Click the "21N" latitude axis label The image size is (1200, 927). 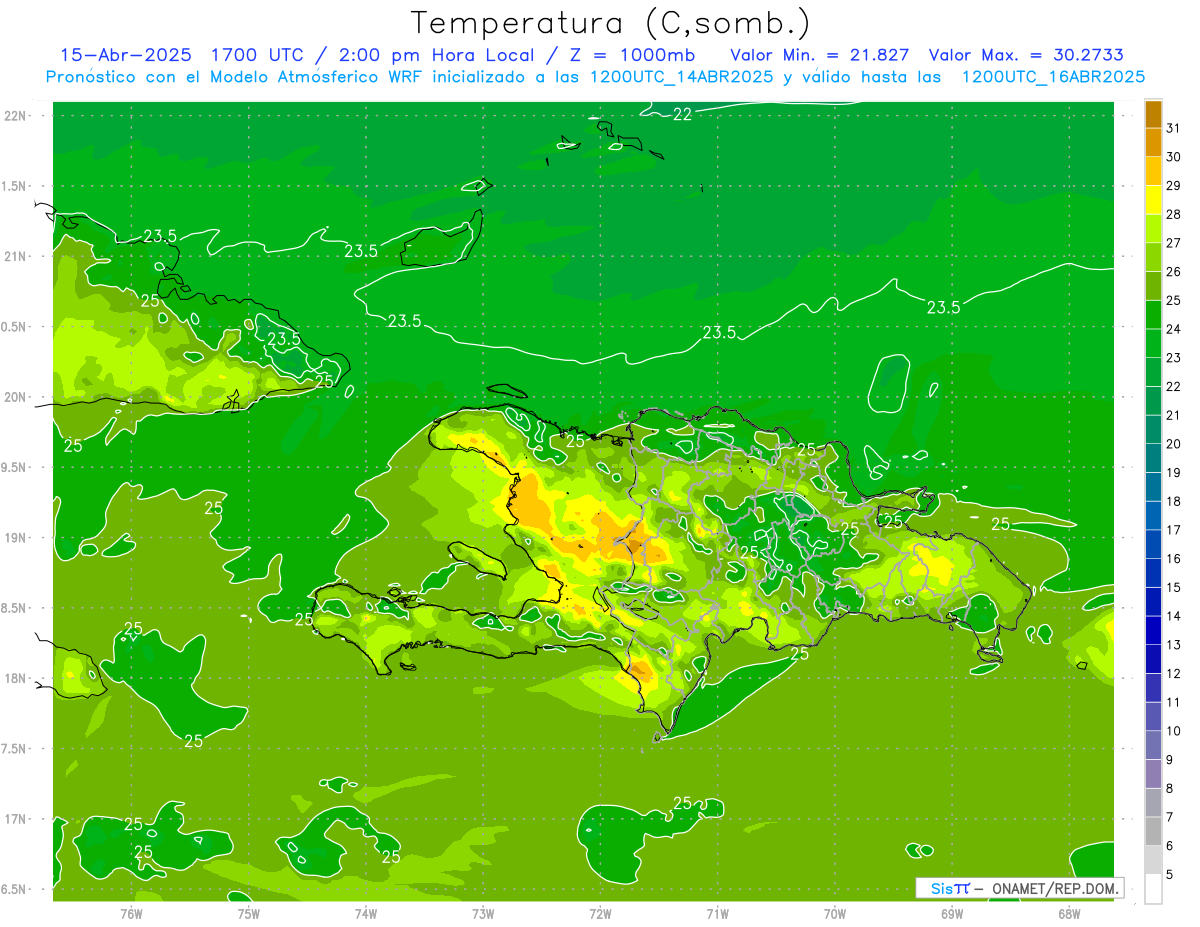coord(15,256)
